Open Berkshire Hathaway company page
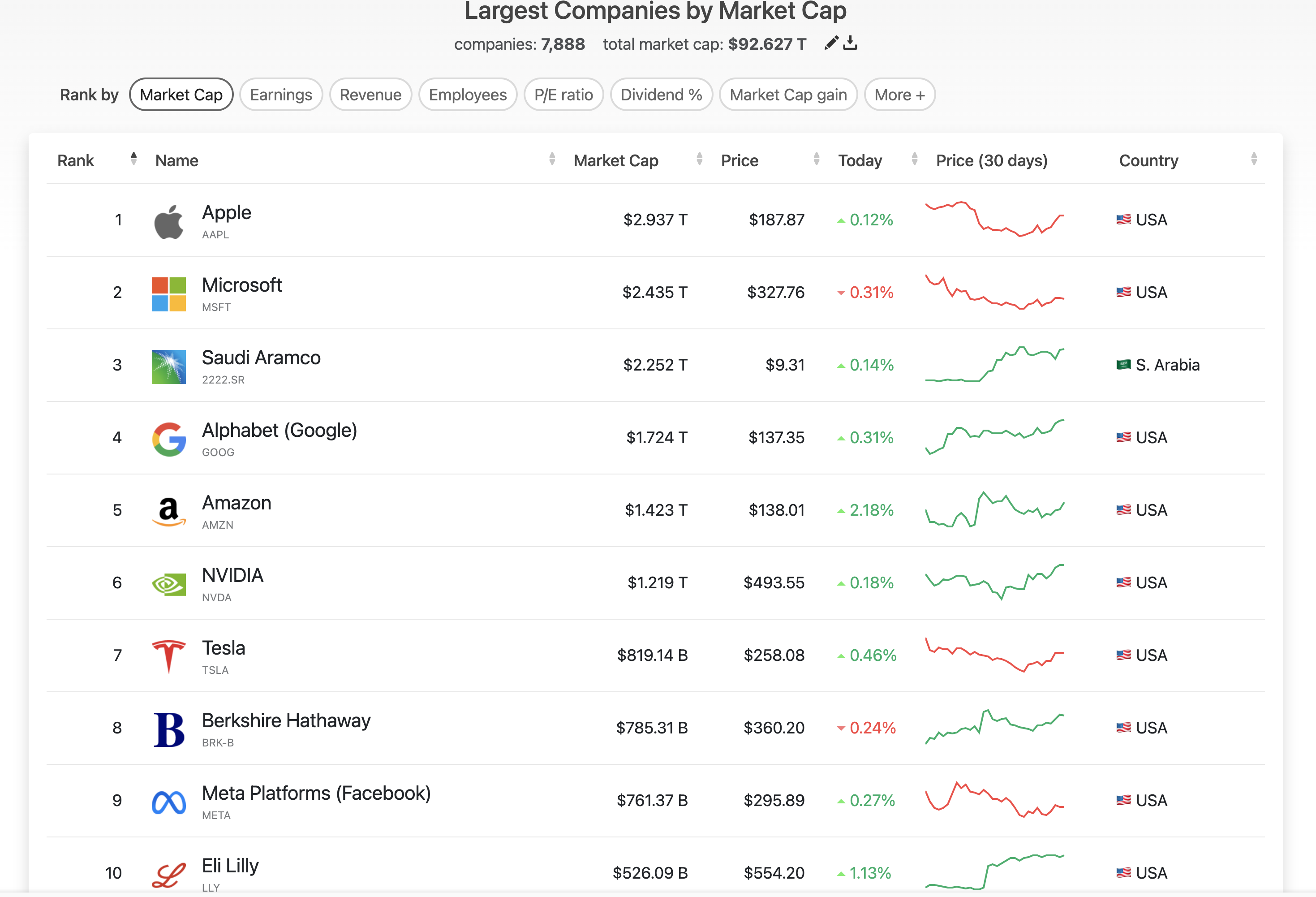 tap(286, 721)
